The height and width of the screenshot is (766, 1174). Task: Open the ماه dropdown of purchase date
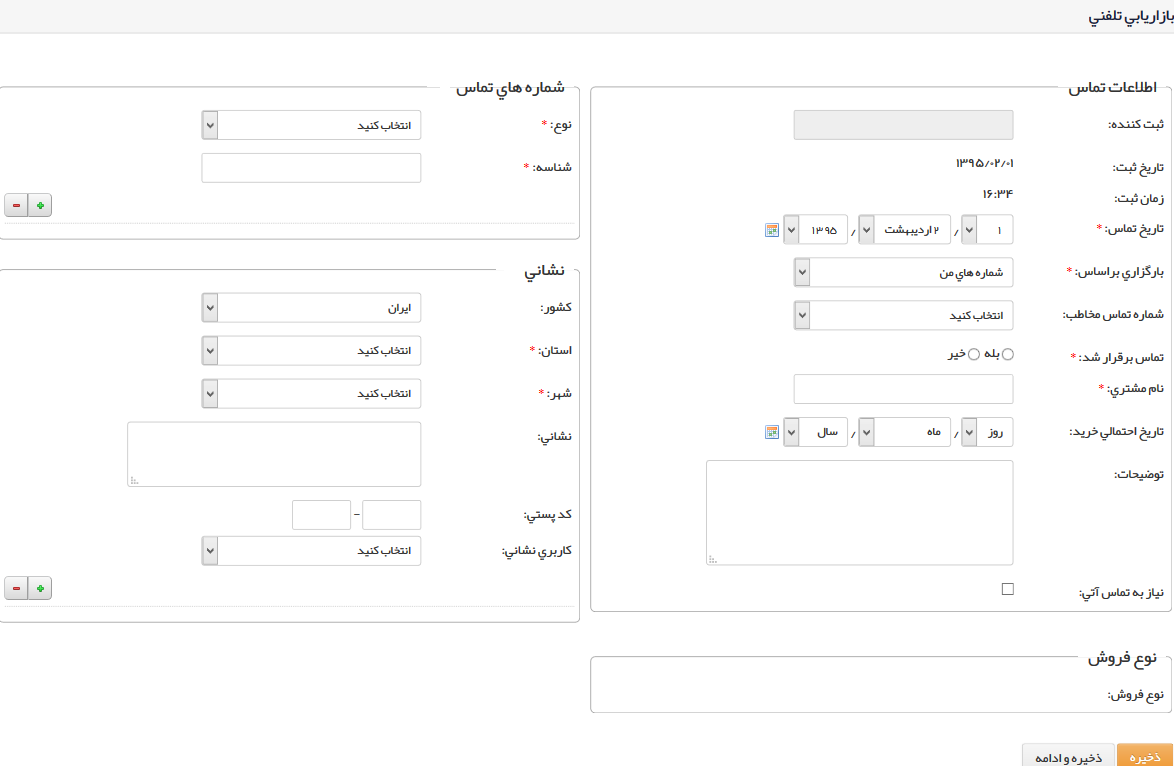pos(904,432)
